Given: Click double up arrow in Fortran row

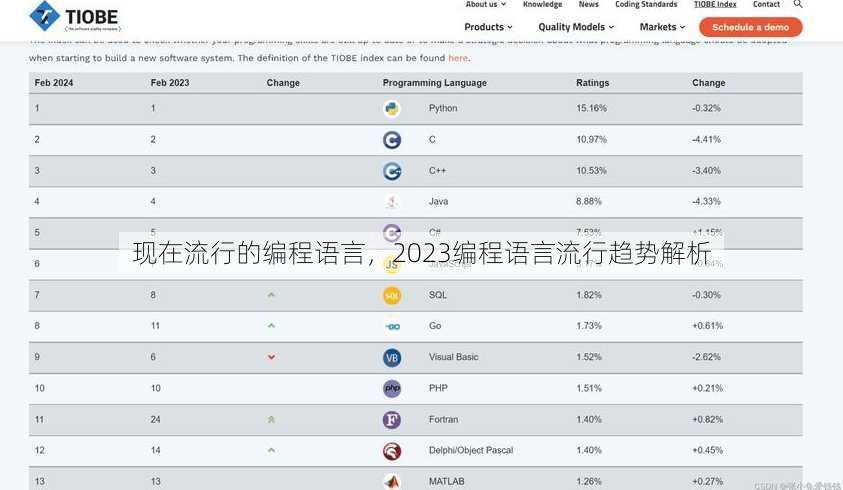Looking at the screenshot, I should coord(272,419).
